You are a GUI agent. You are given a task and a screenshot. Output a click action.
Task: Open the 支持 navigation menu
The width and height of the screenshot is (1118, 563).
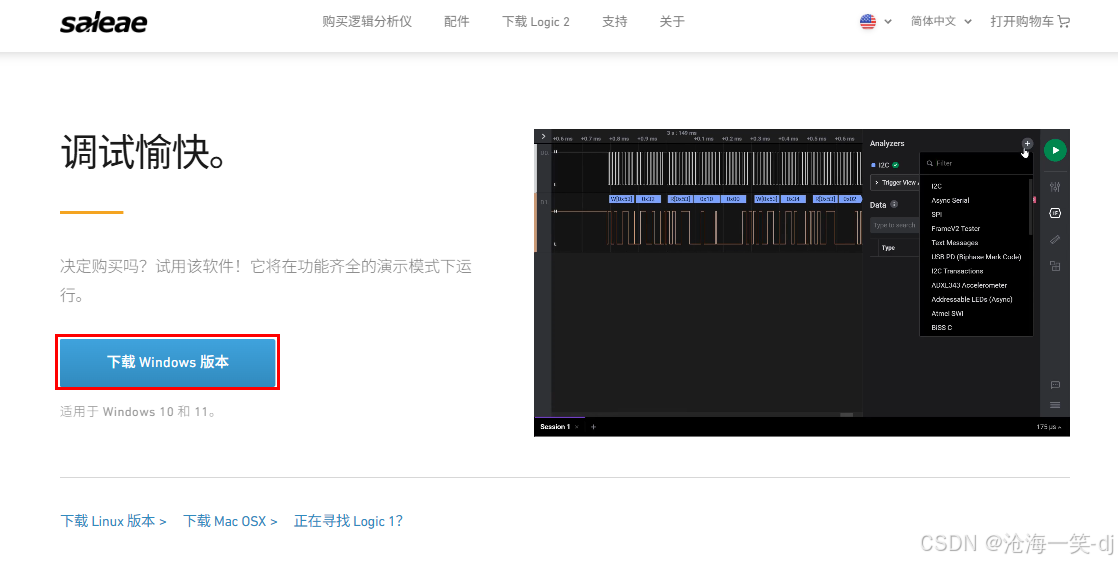(x=614, y=21)
